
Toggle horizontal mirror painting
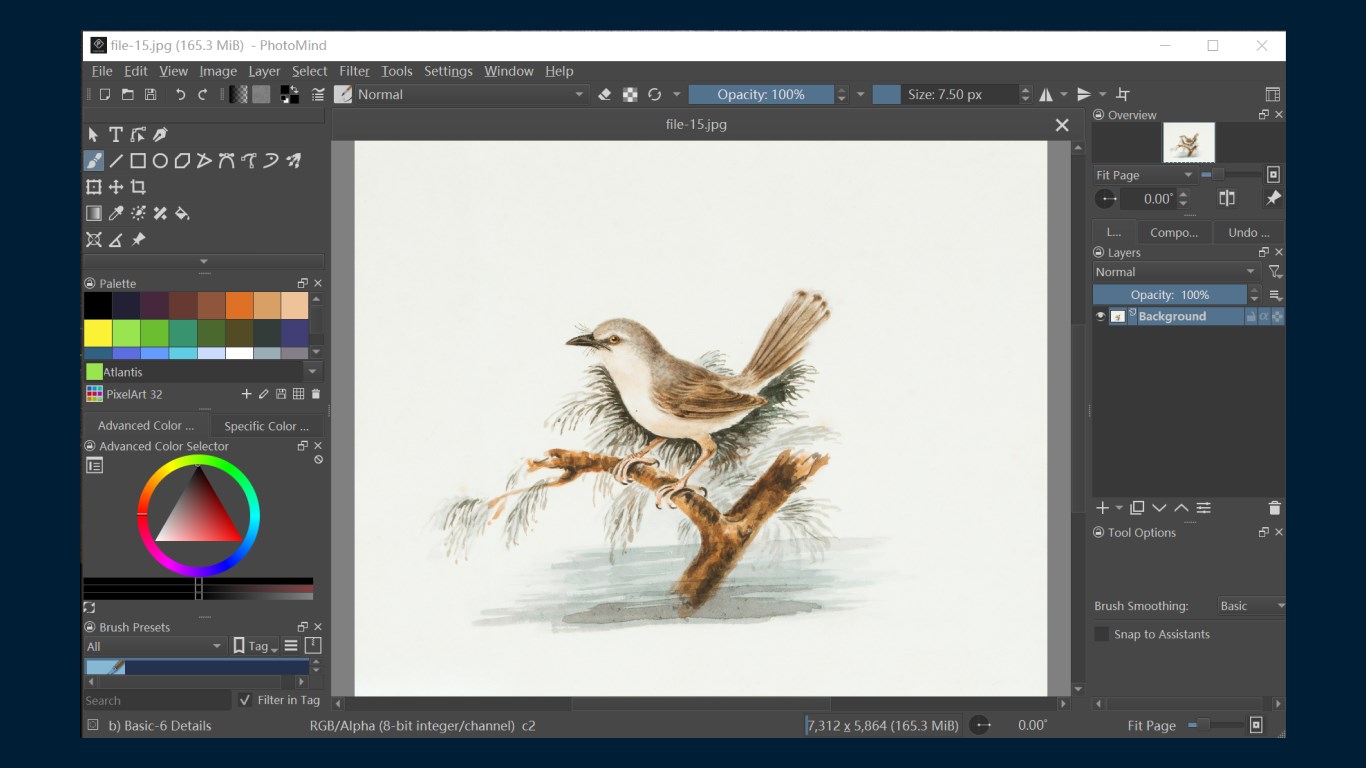(x=1046, y=94)
